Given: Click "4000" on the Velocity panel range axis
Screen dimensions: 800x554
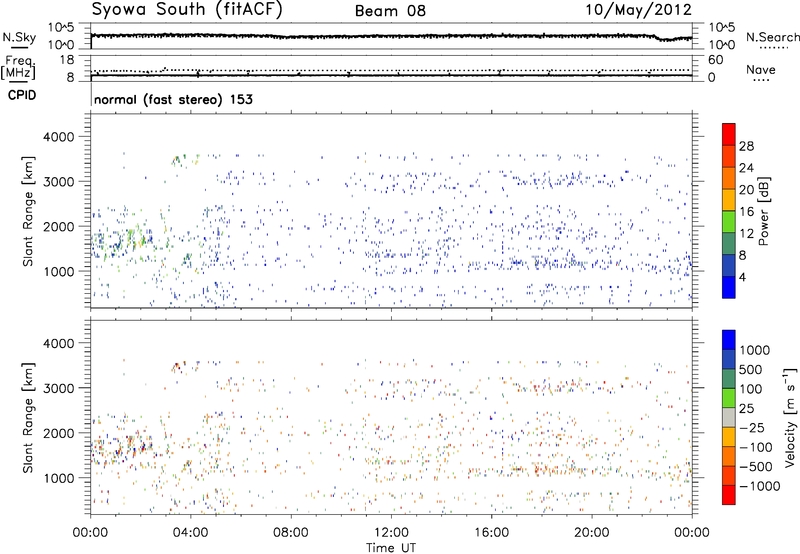Looking at the screenshot, I should 58,343.
